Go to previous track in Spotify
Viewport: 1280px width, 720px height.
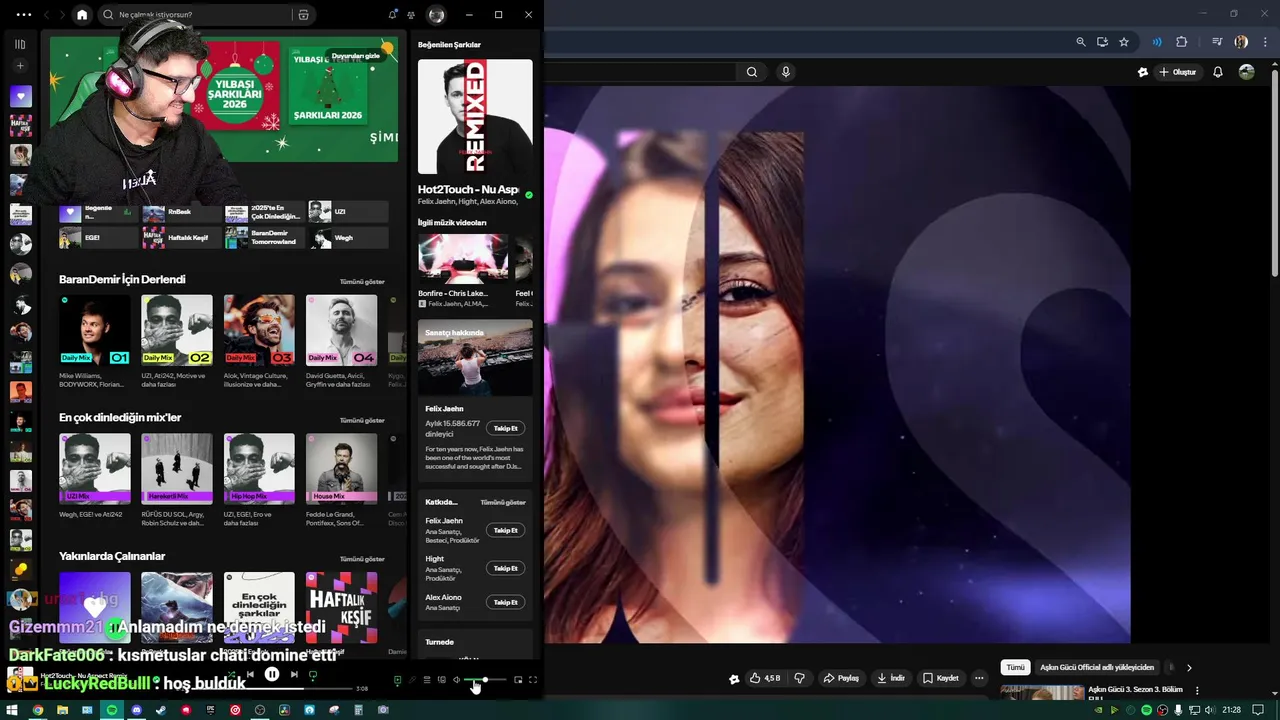click(x=250, y=675)
